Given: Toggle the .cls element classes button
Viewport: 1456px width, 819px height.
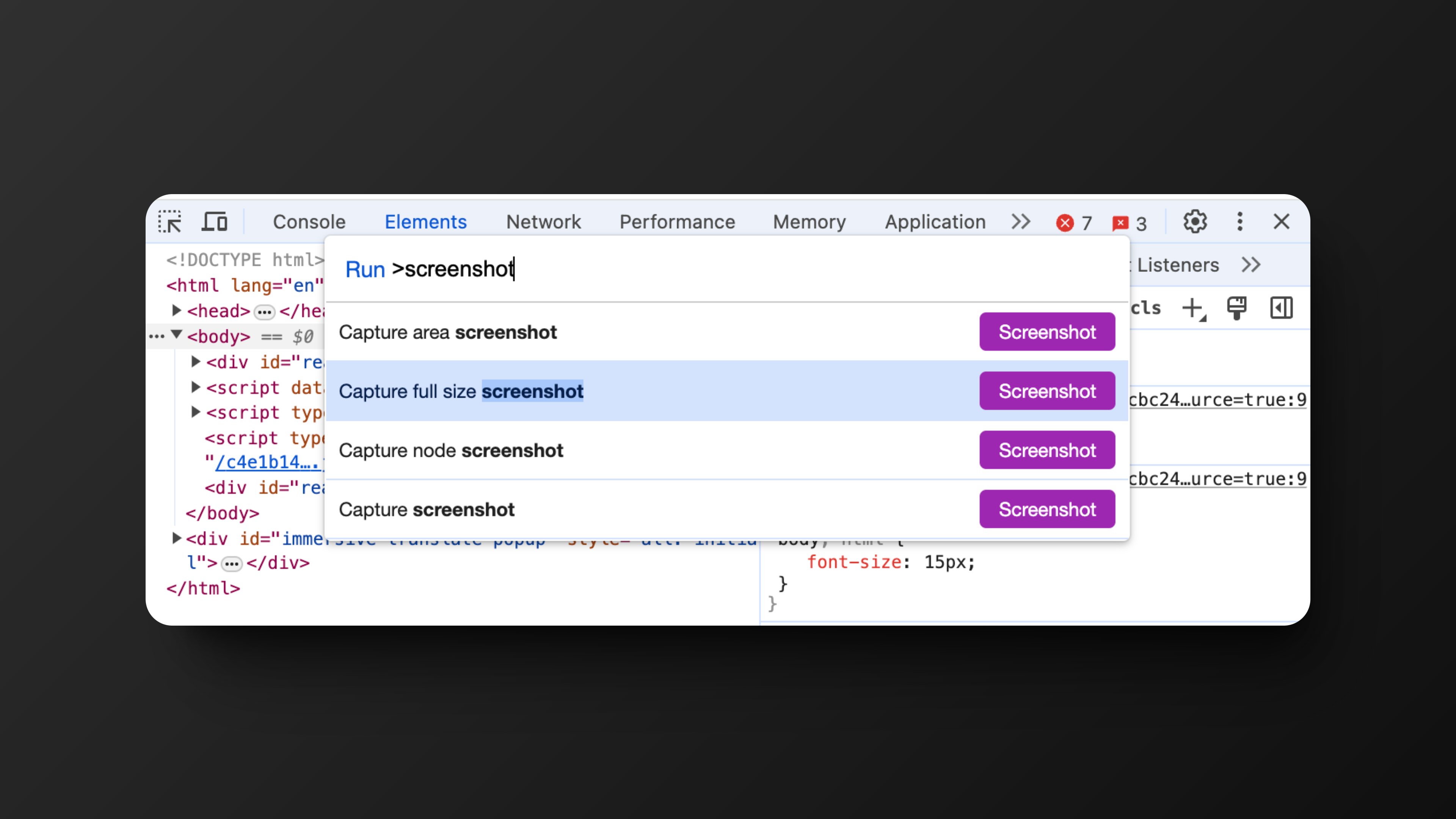Looking at the screenshot, I should (1146, 308).
